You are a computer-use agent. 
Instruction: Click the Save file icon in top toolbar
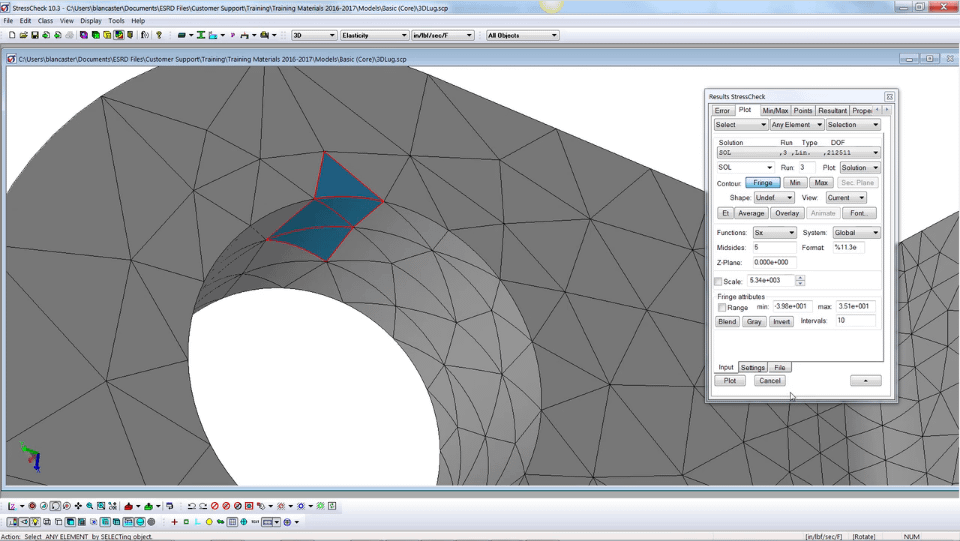pyautogui.click(x=35, y=35)
